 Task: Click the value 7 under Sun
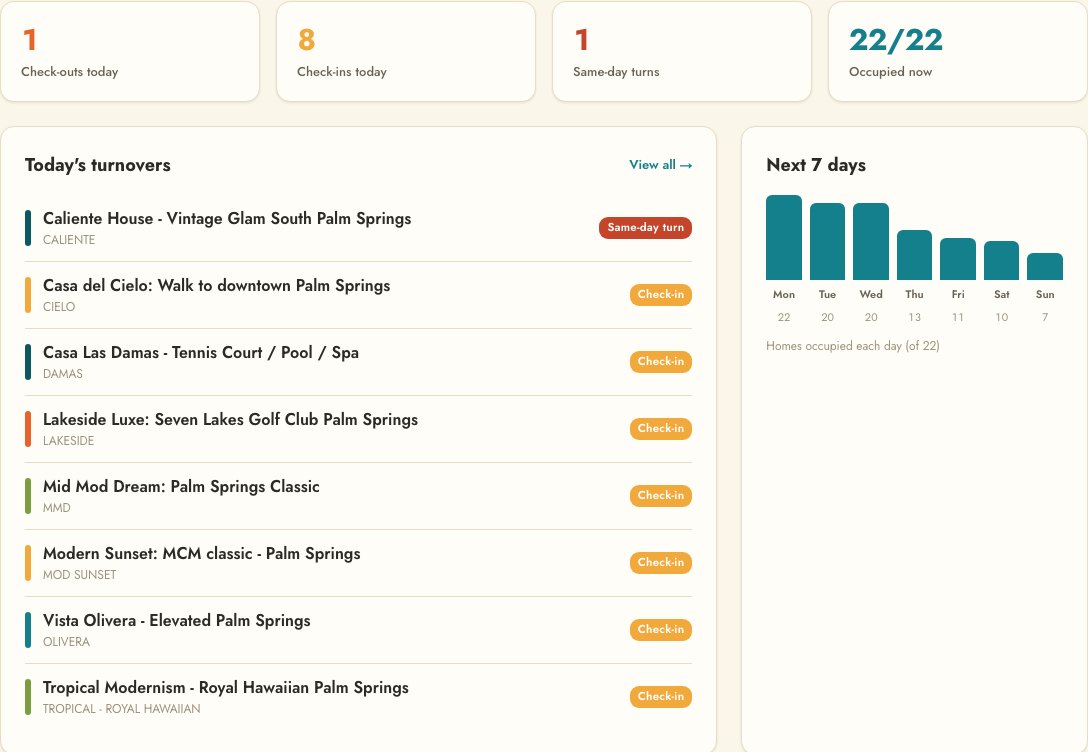click(x=1045, y=317)
